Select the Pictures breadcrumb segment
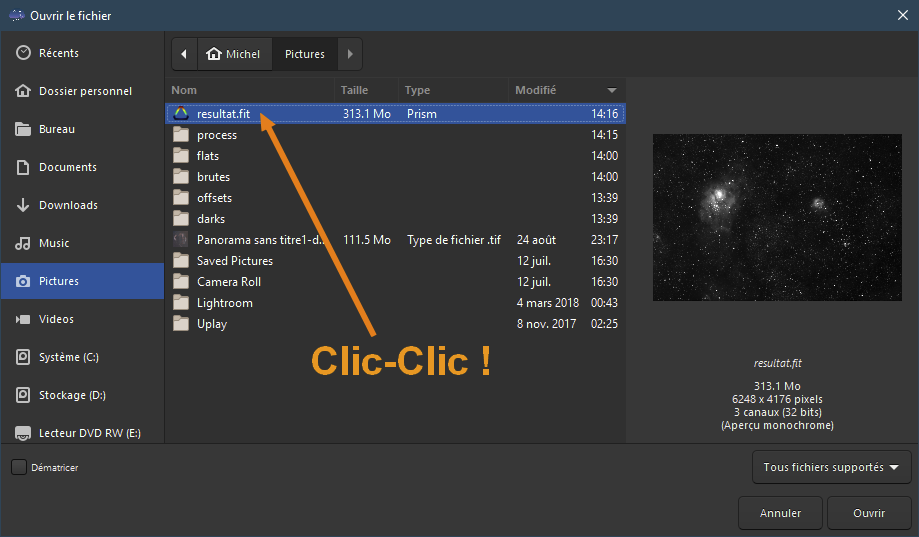This screenshot has width=919, height=537. (305, 54)
